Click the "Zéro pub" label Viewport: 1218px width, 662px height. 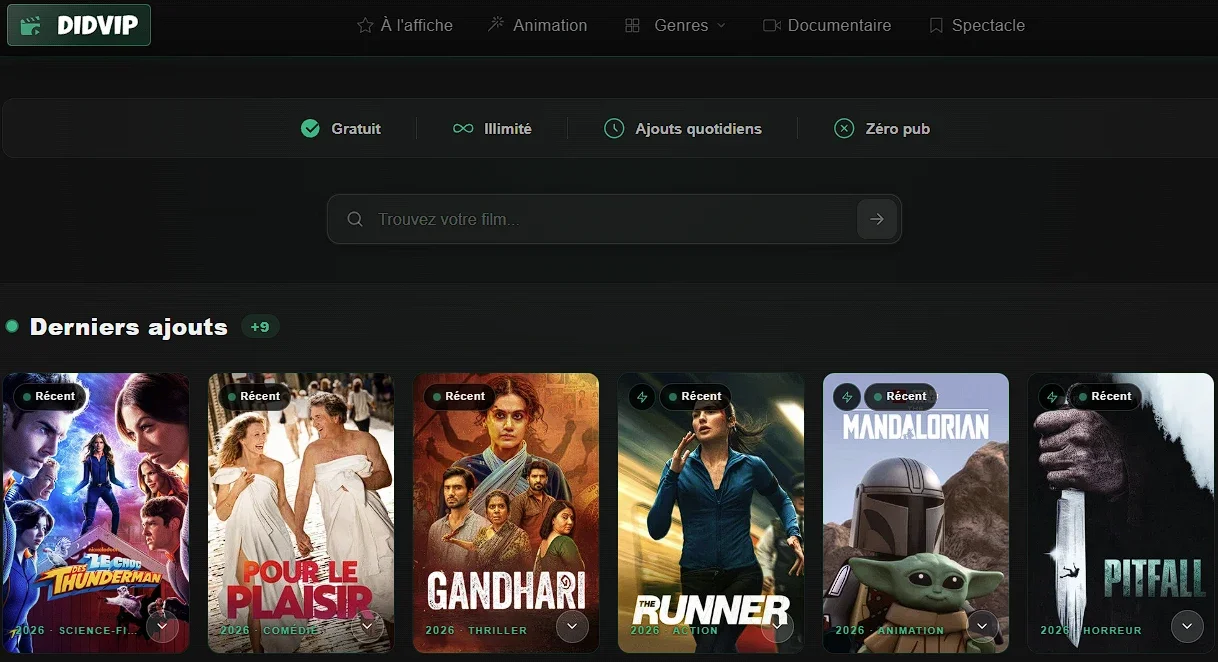click(x=898, y=128)
